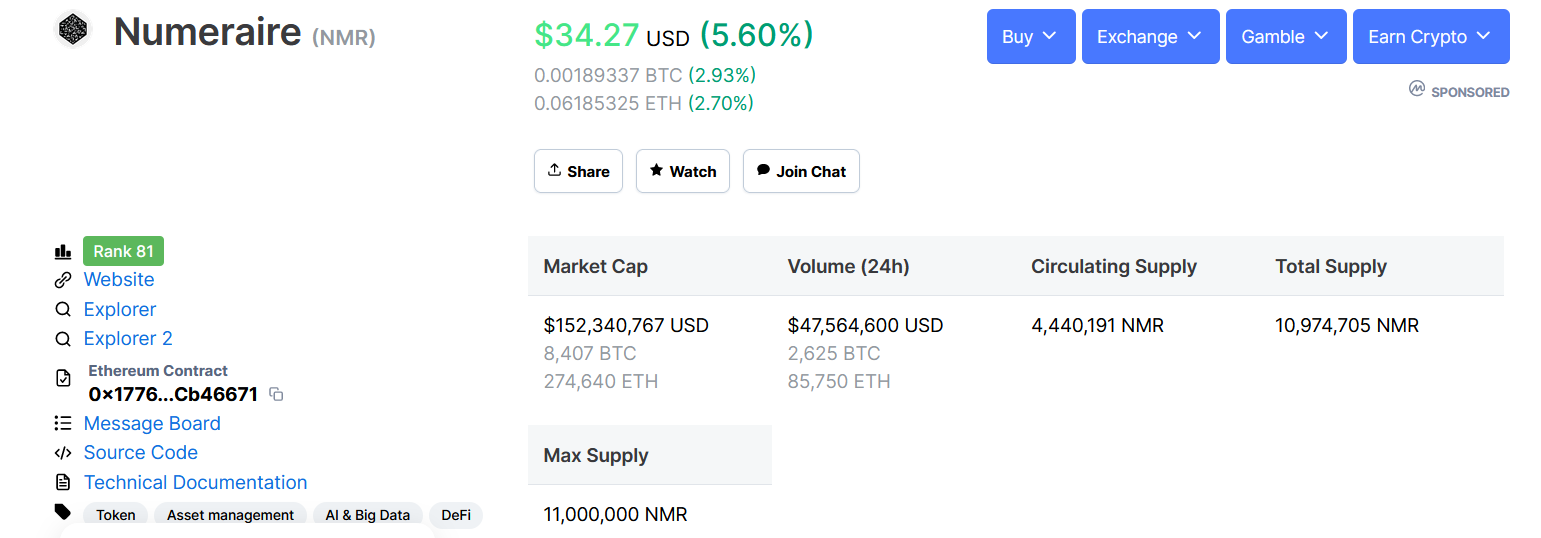Copy the Ethereum contract address icon
1541x538 pixels.
tap(277, 395)
